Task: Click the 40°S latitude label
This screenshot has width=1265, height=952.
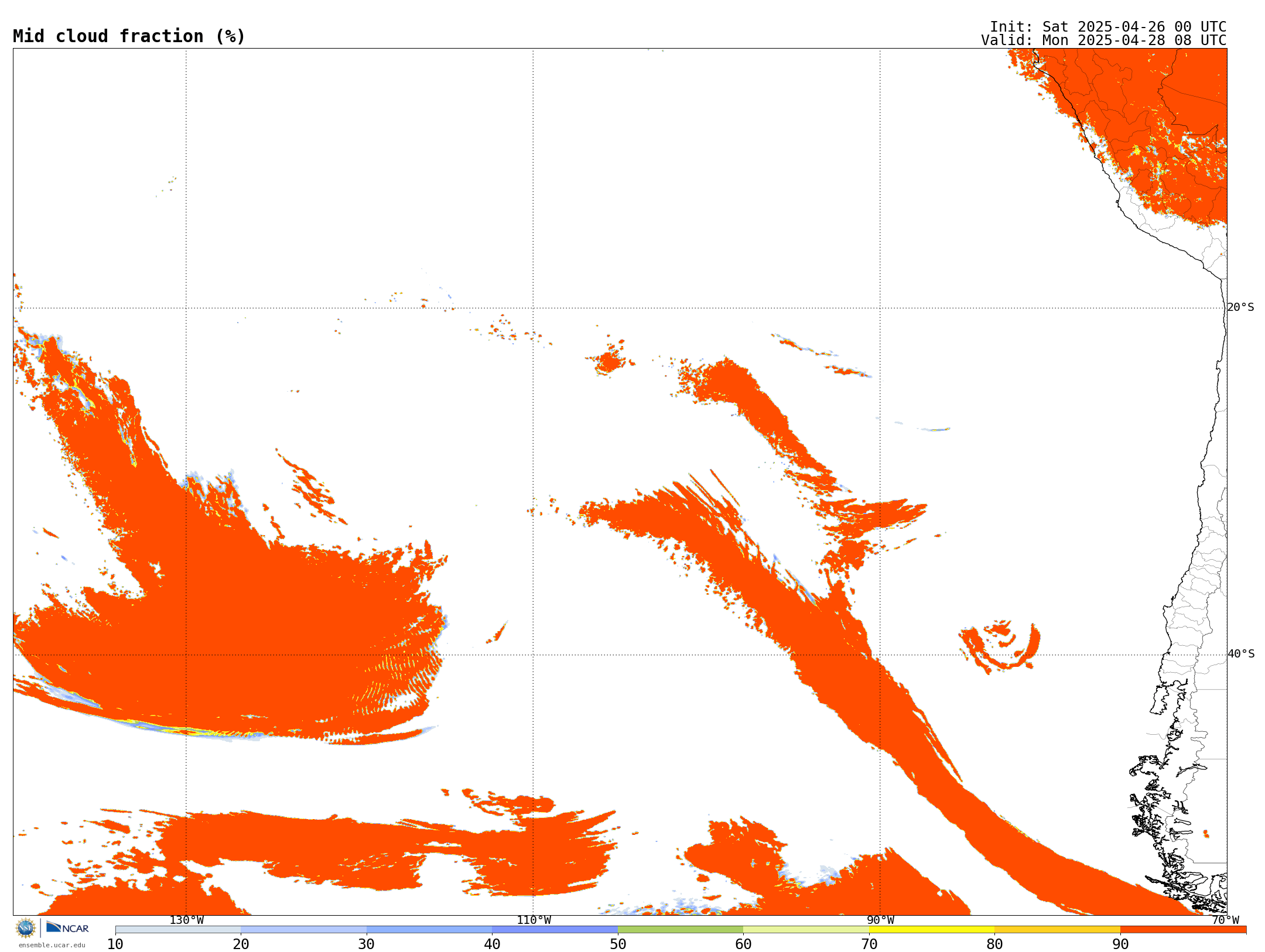Action: tap(1241, 654)
